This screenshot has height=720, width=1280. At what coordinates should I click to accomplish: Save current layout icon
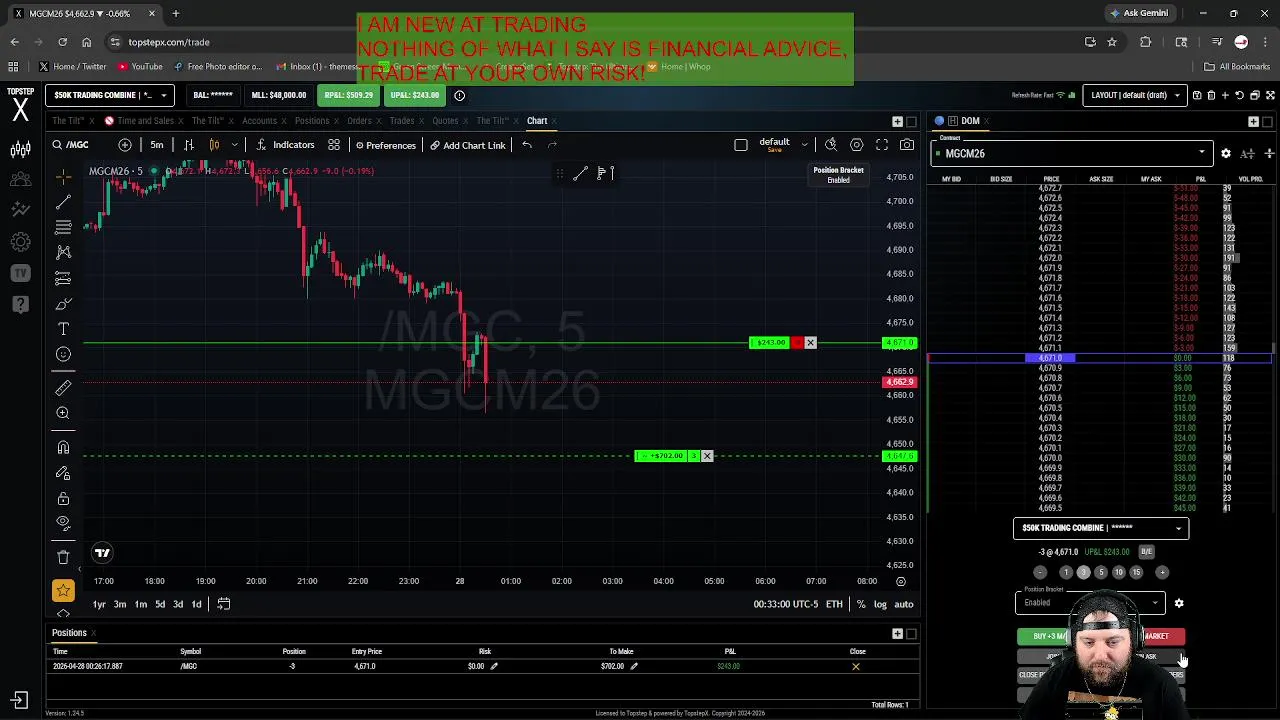pyautogui.click(x=1197, y=95)
